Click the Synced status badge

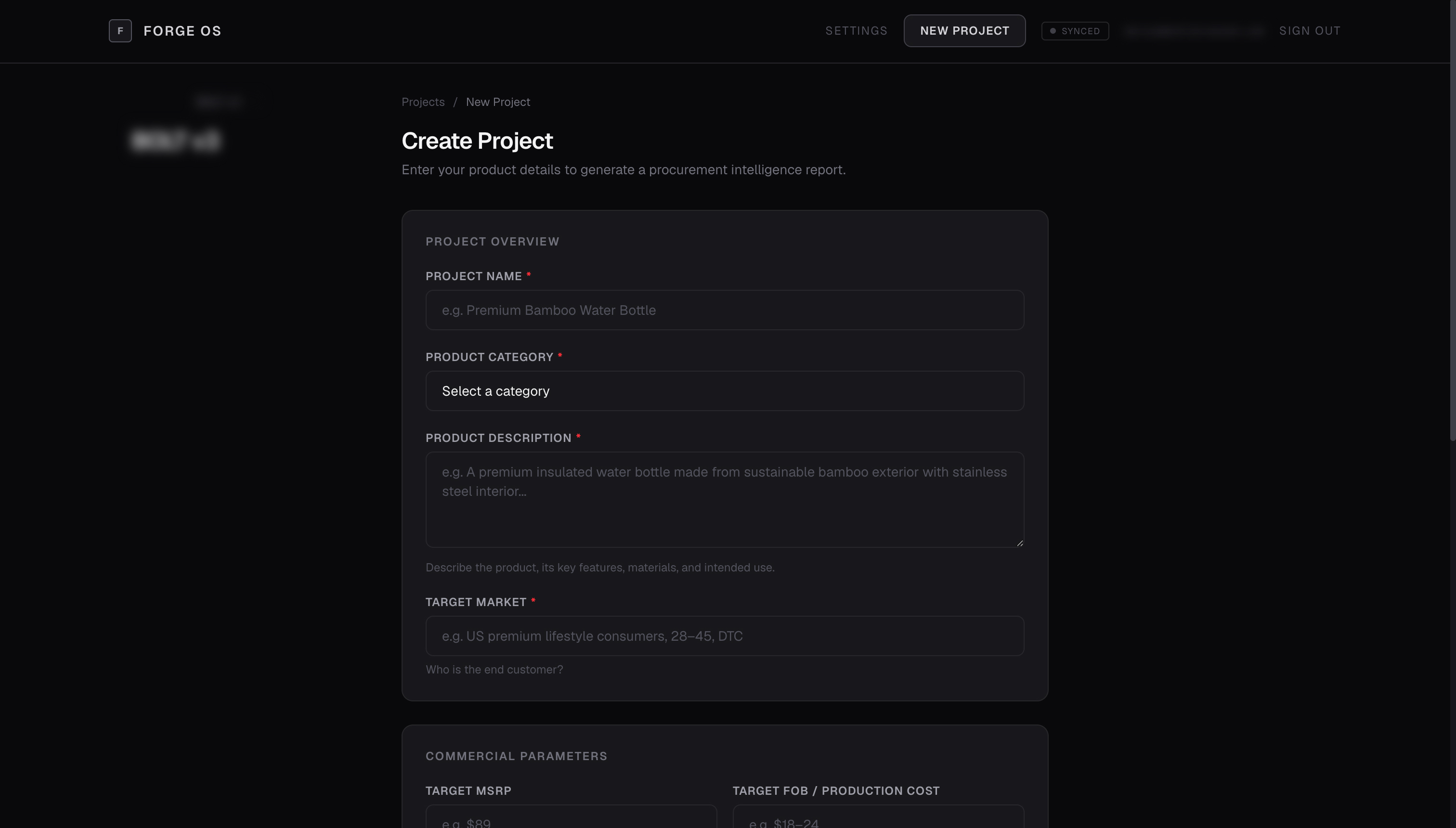1075,31
